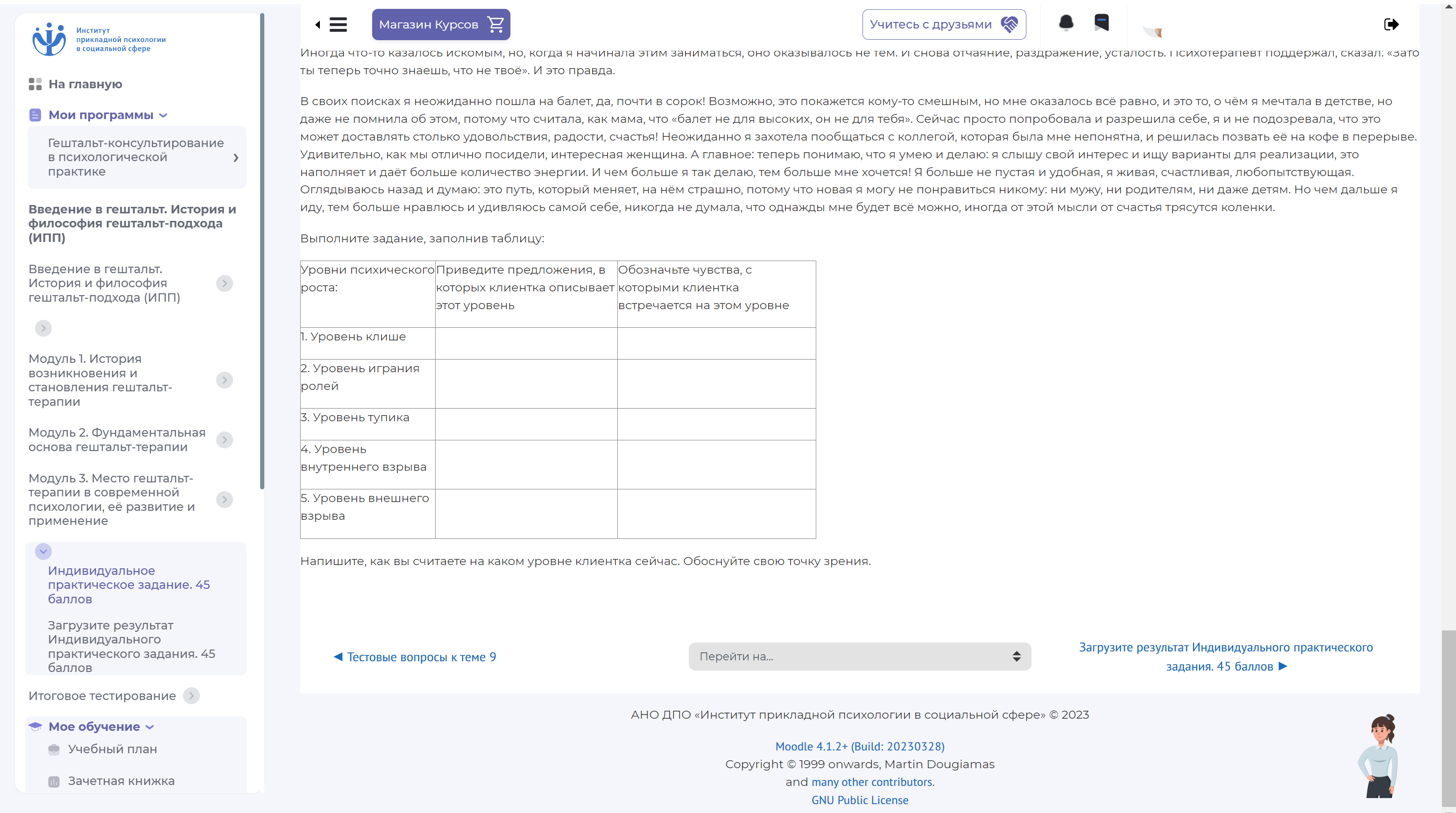Screen dimensions: 1456x813
Task: Click Учитесь с друзьями button
Action: [x=943, y=24]
